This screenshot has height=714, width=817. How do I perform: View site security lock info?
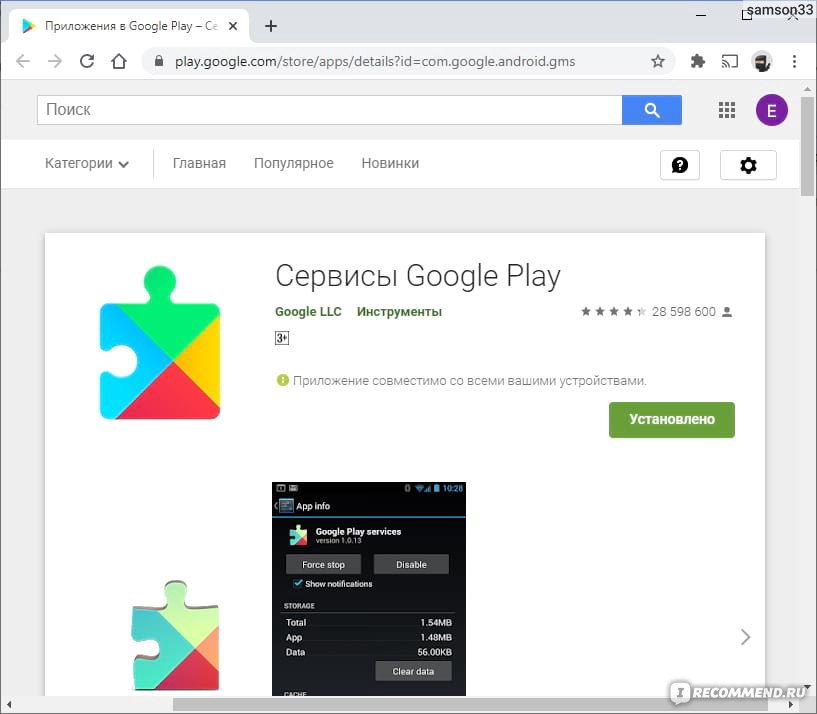159,61
